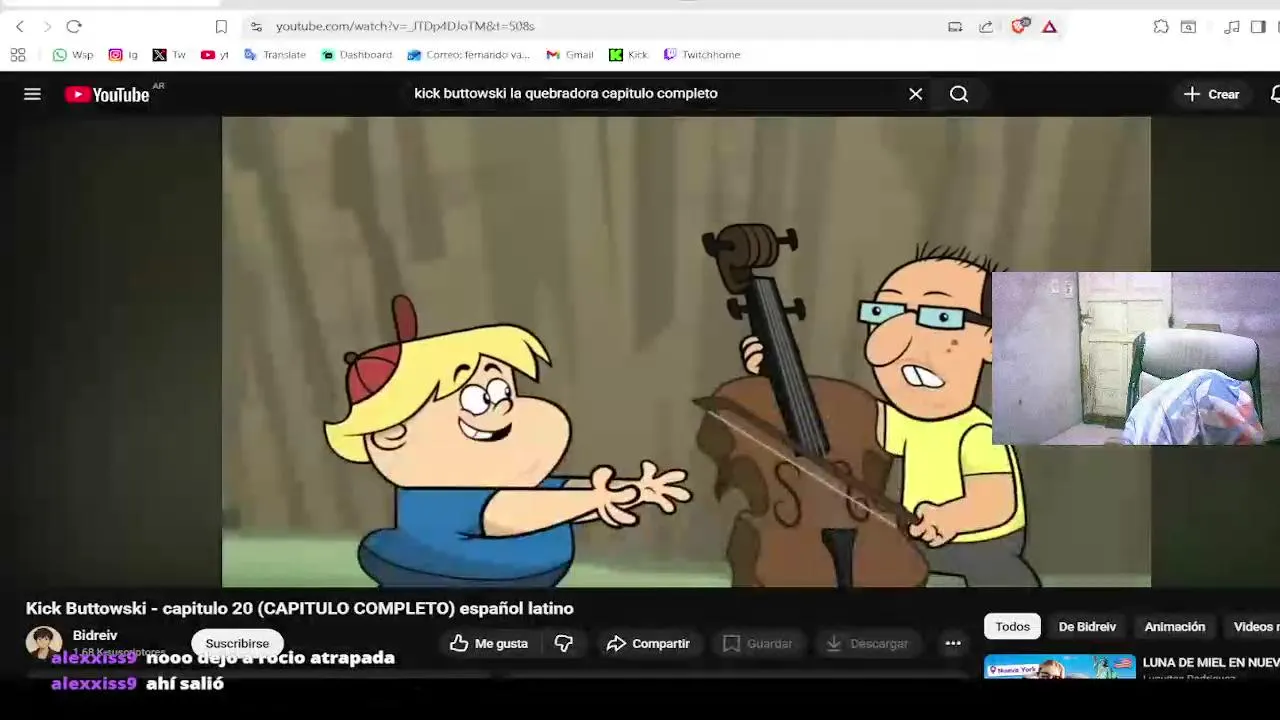Click the screen cast icon in address bar

[x=955, y=27]
